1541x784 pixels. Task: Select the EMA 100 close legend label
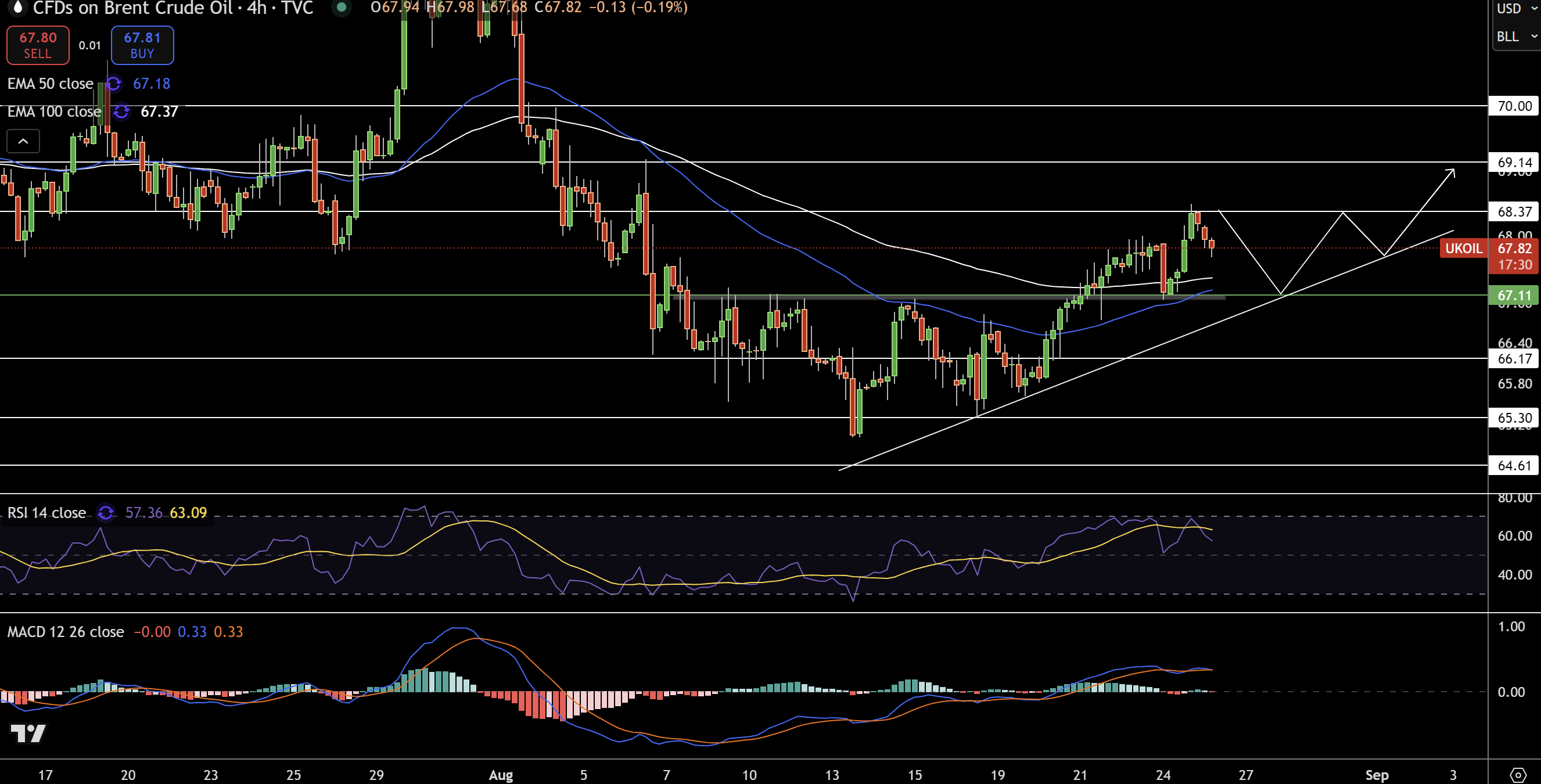point(55,112)
